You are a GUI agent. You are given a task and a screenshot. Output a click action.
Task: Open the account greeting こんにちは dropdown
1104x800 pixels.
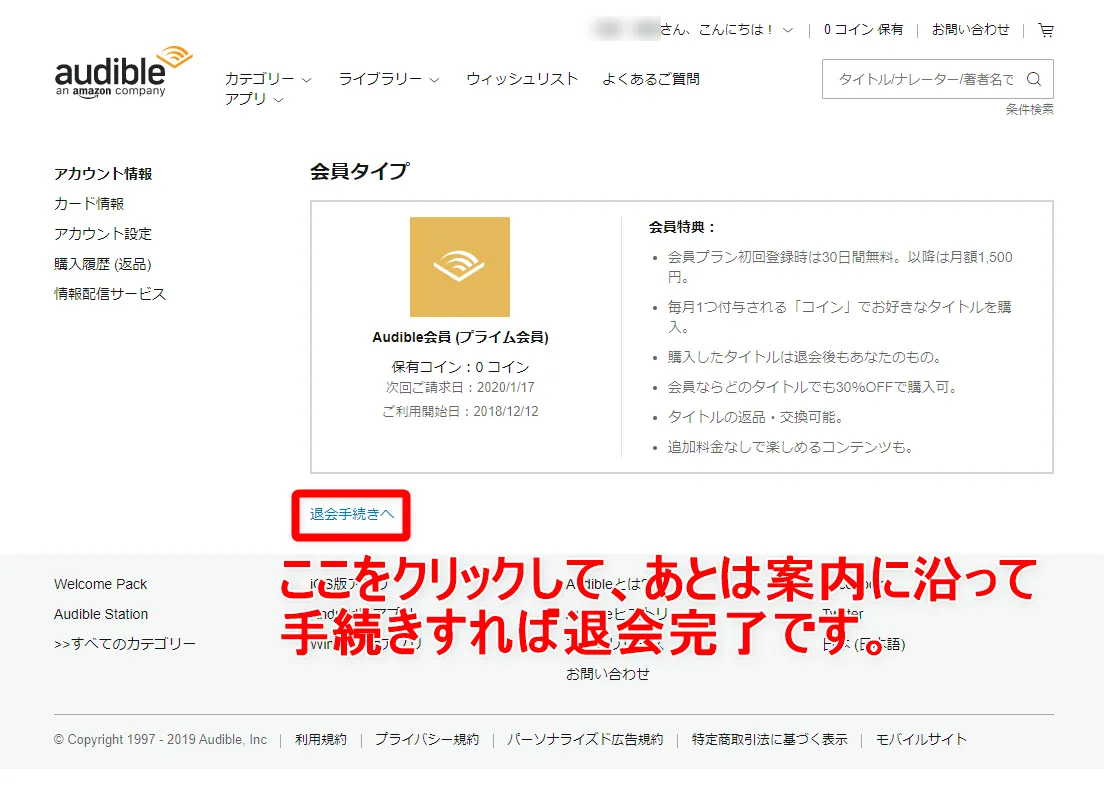click(727, 30)
